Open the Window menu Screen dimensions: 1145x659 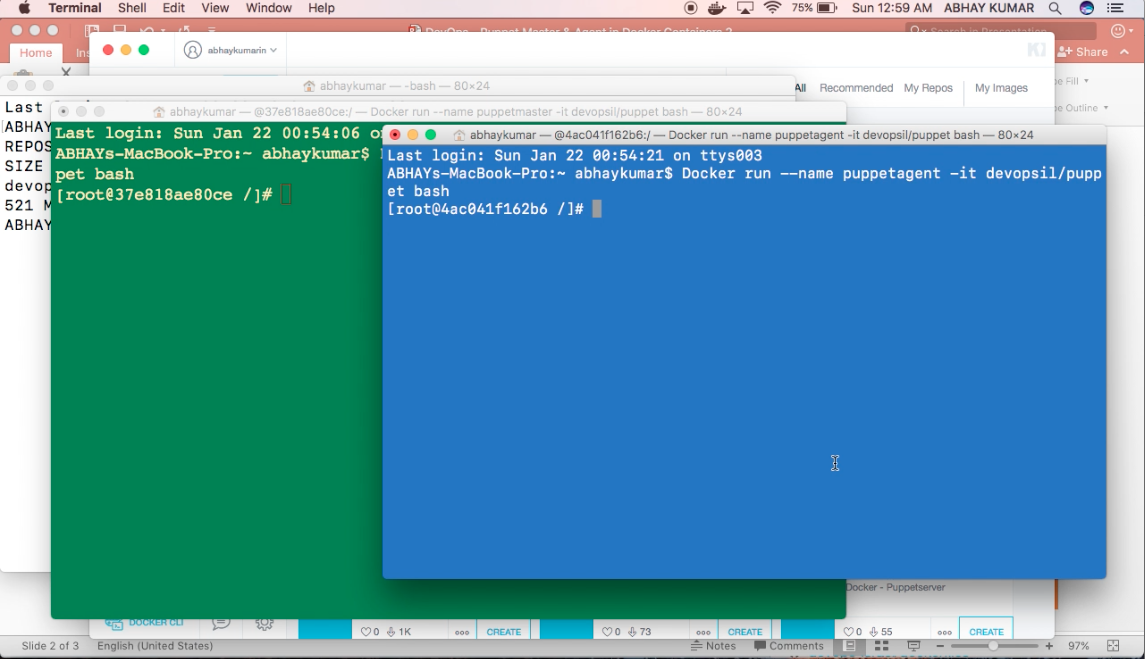coord(268,8)
